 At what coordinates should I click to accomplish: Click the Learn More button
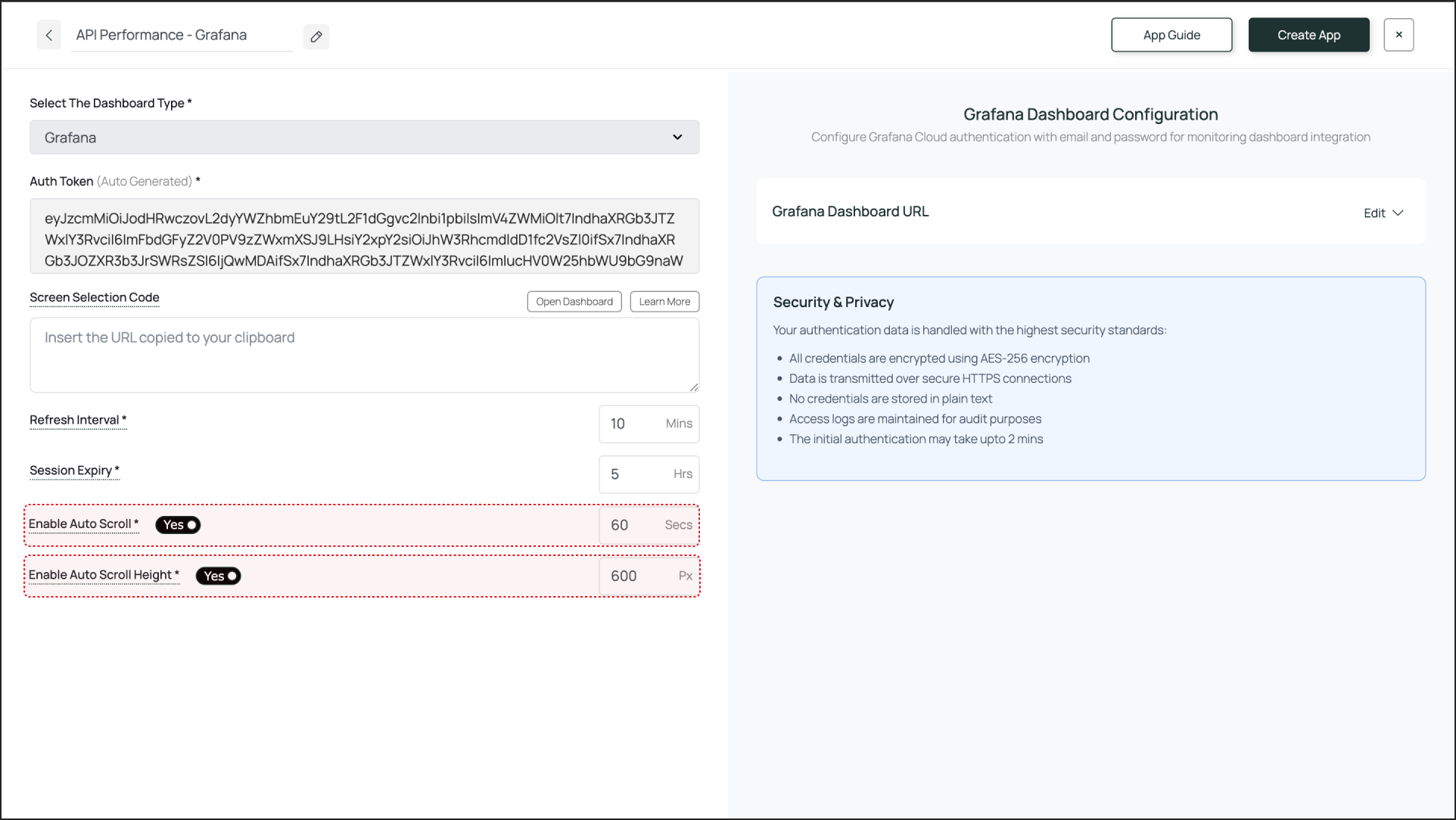coord(664,302)
